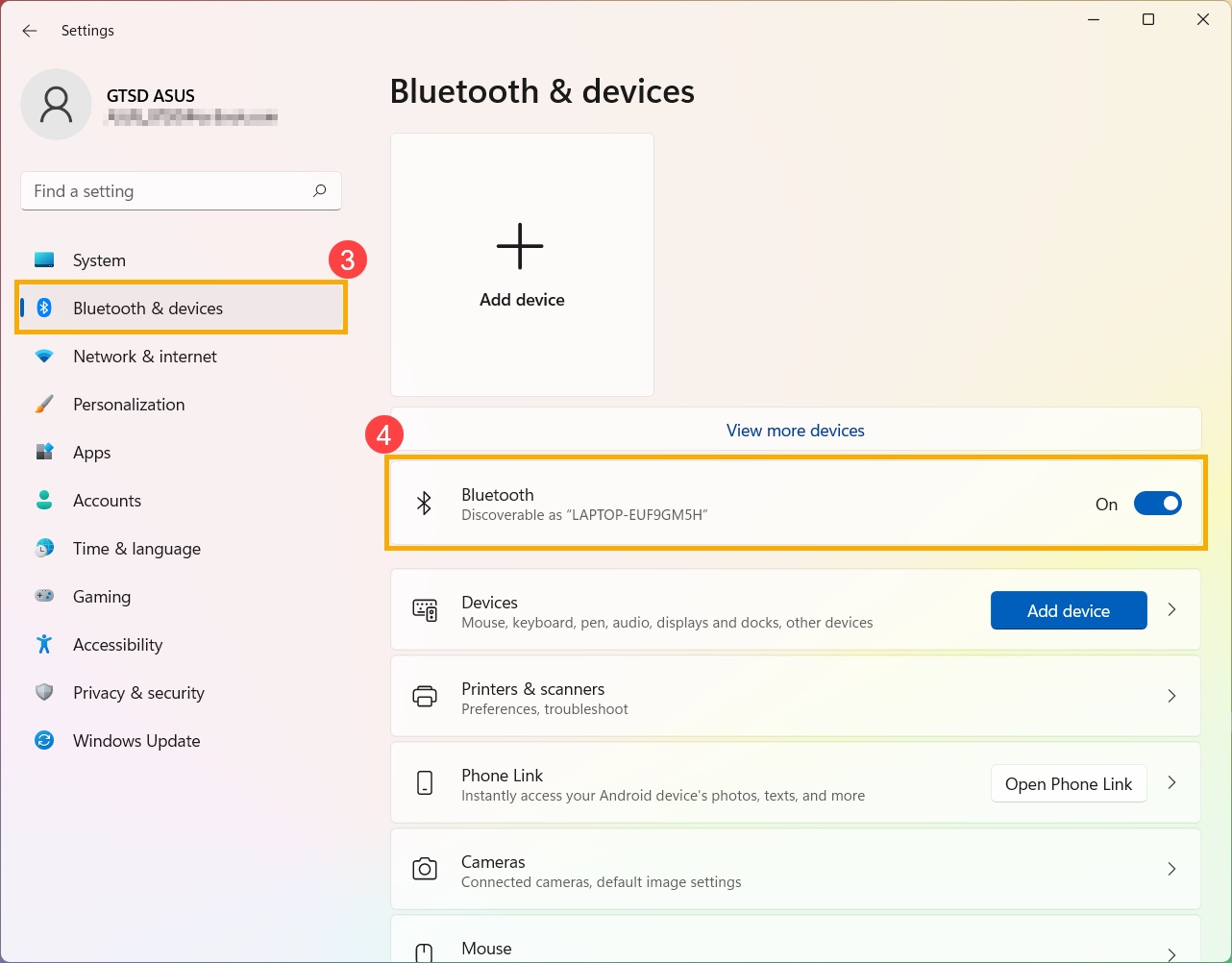Click the Devices keyboard icon
This screenshot has height=963, width=1232.
pyautogui.click(x=425, y=610)
